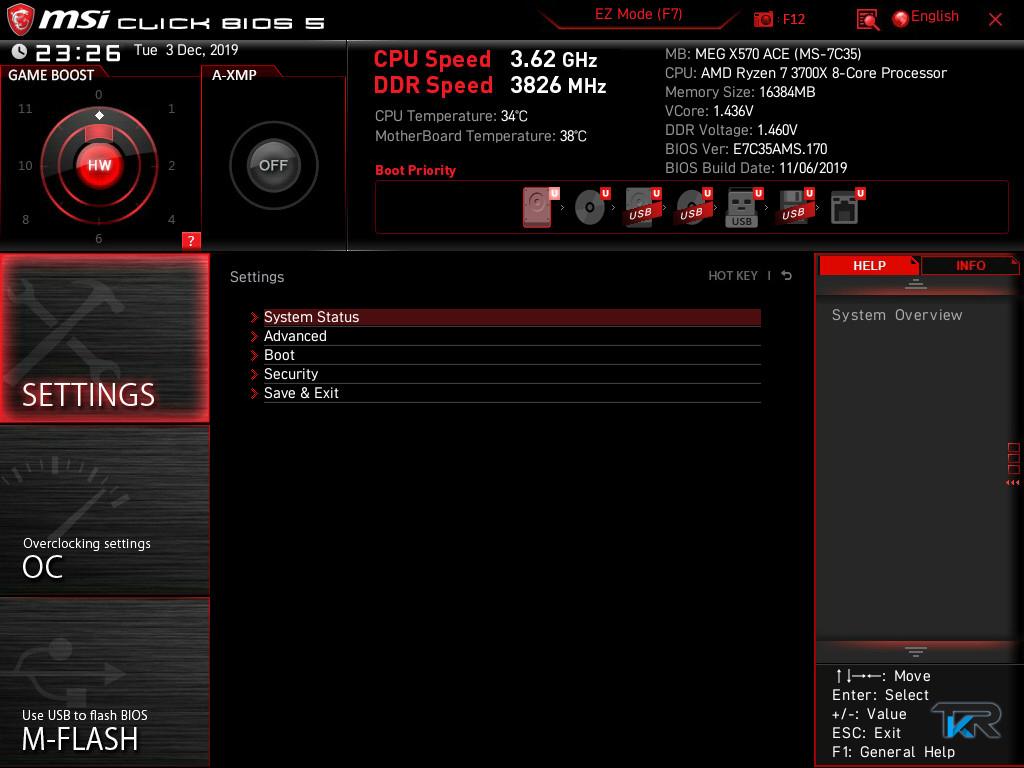Collapse the help panel with side arrows
Screen dimensions: 1024x768
pyautogui.click(x=1013, y=483)
